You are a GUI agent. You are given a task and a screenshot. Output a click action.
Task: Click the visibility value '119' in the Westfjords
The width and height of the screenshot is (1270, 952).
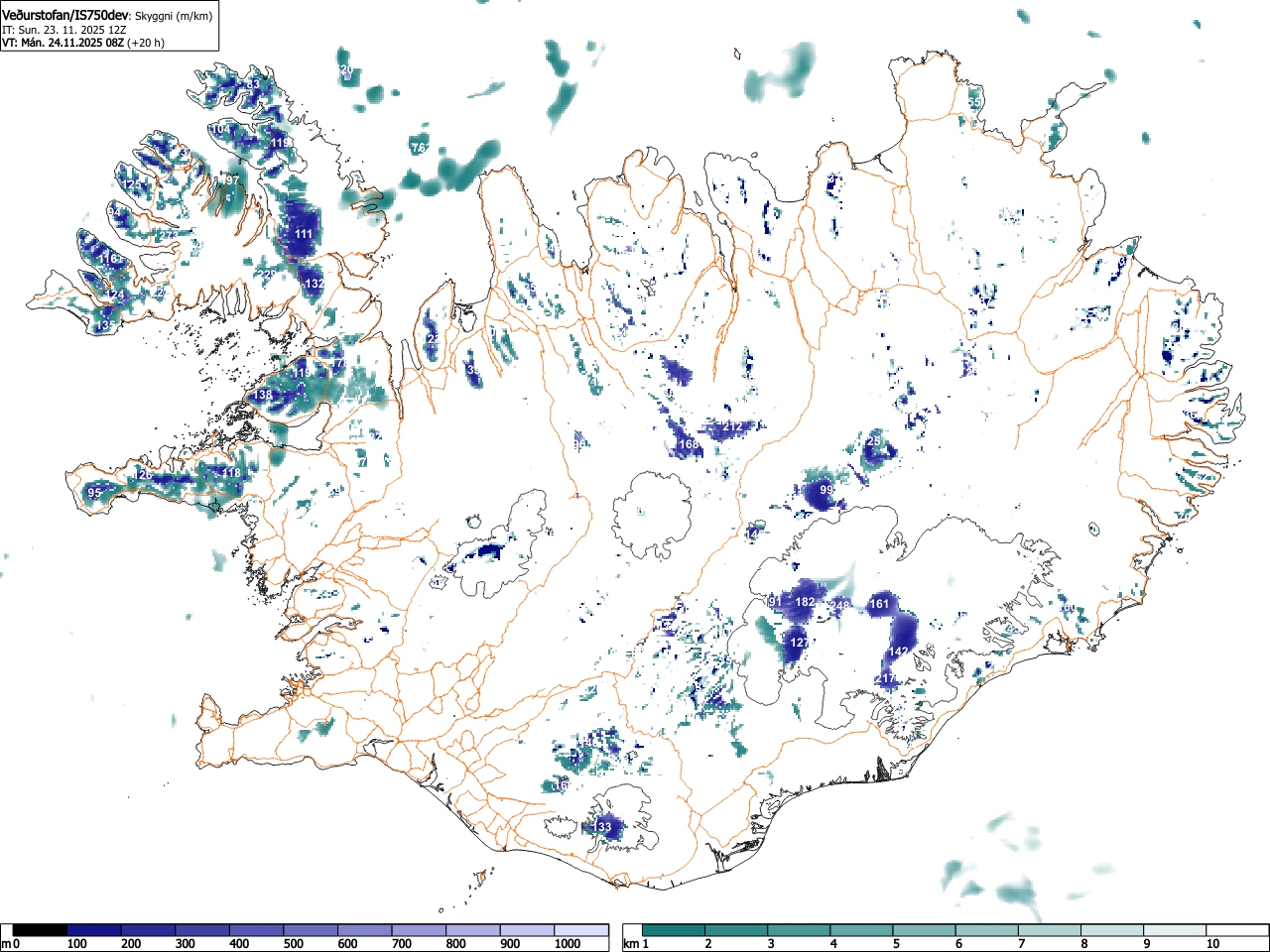pos(281,143)
